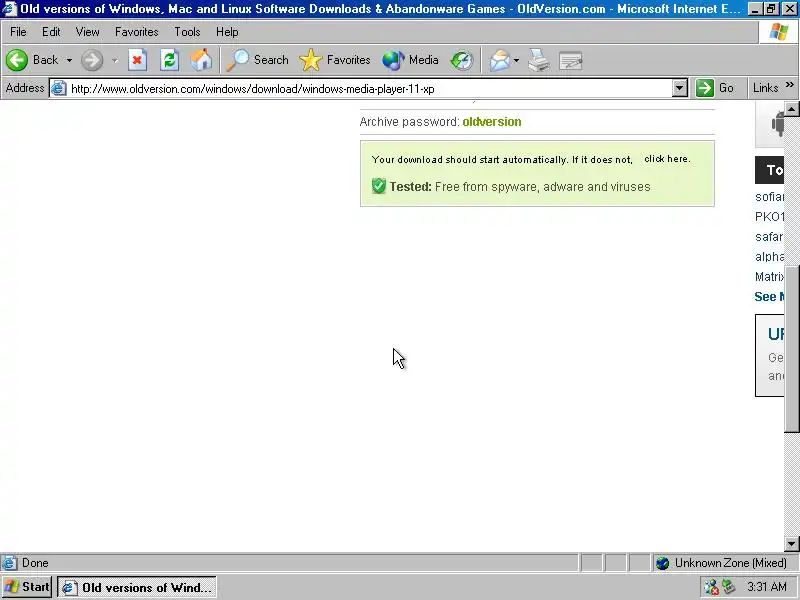Open the Edit menu

tap(51, 32)
